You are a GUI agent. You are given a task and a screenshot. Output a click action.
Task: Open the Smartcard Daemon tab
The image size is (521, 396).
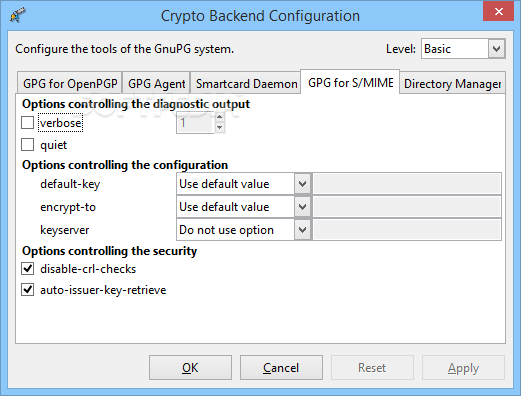click(x=246, y=83)
